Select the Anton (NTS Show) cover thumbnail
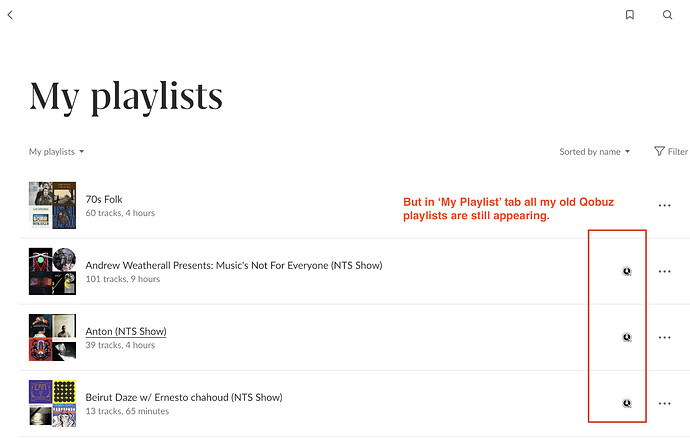This screenshot has width=690, height=438. coord(52,337)
